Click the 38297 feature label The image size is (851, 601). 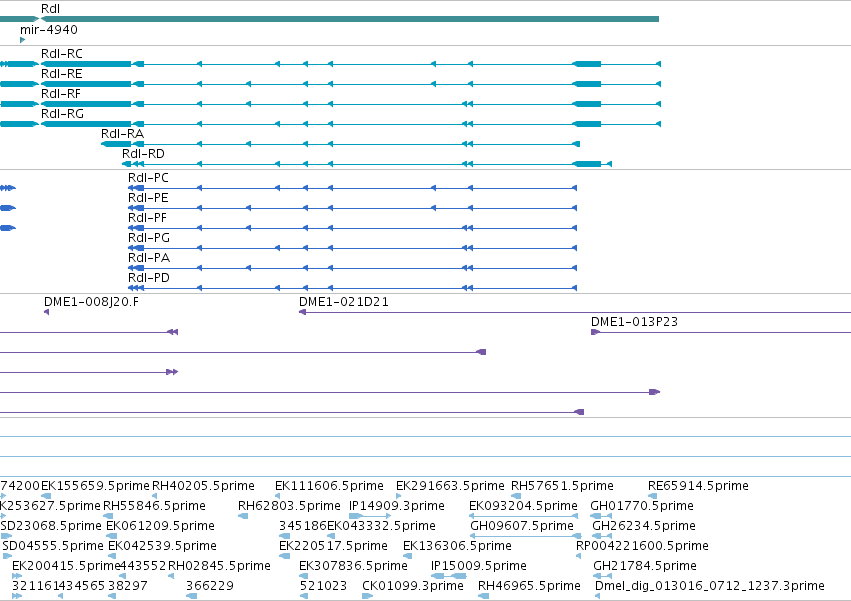click(x=128, y=586)
